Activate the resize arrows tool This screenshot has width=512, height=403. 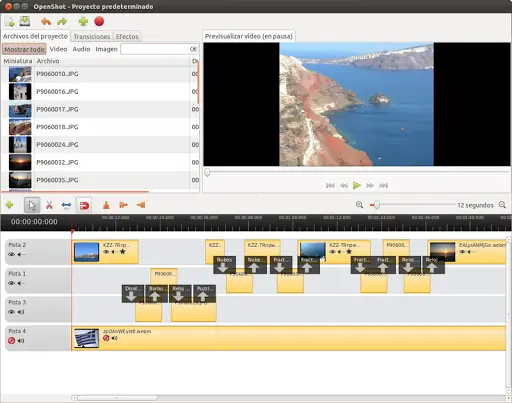[x=66, y=205]
